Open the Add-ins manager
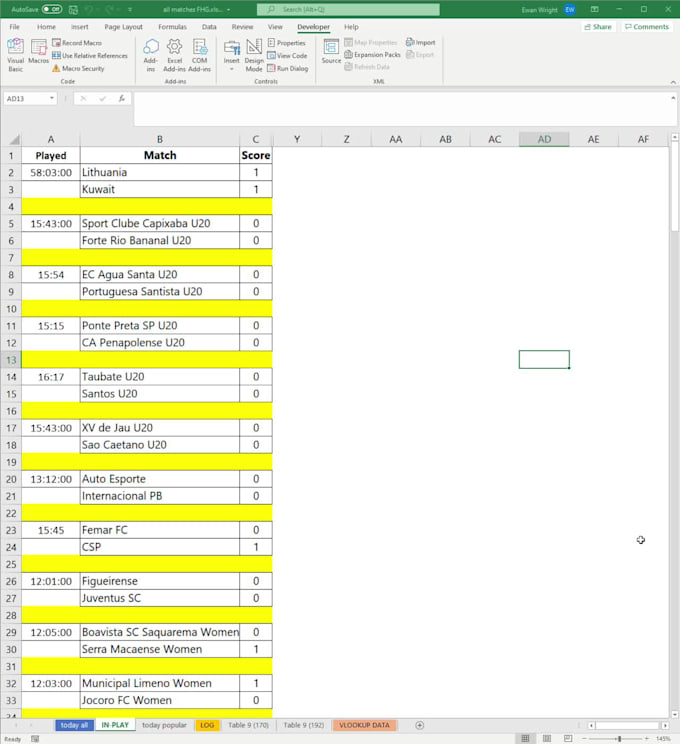Screen dimensions: 680x744 pyautogui.click(x=150, y=55)
